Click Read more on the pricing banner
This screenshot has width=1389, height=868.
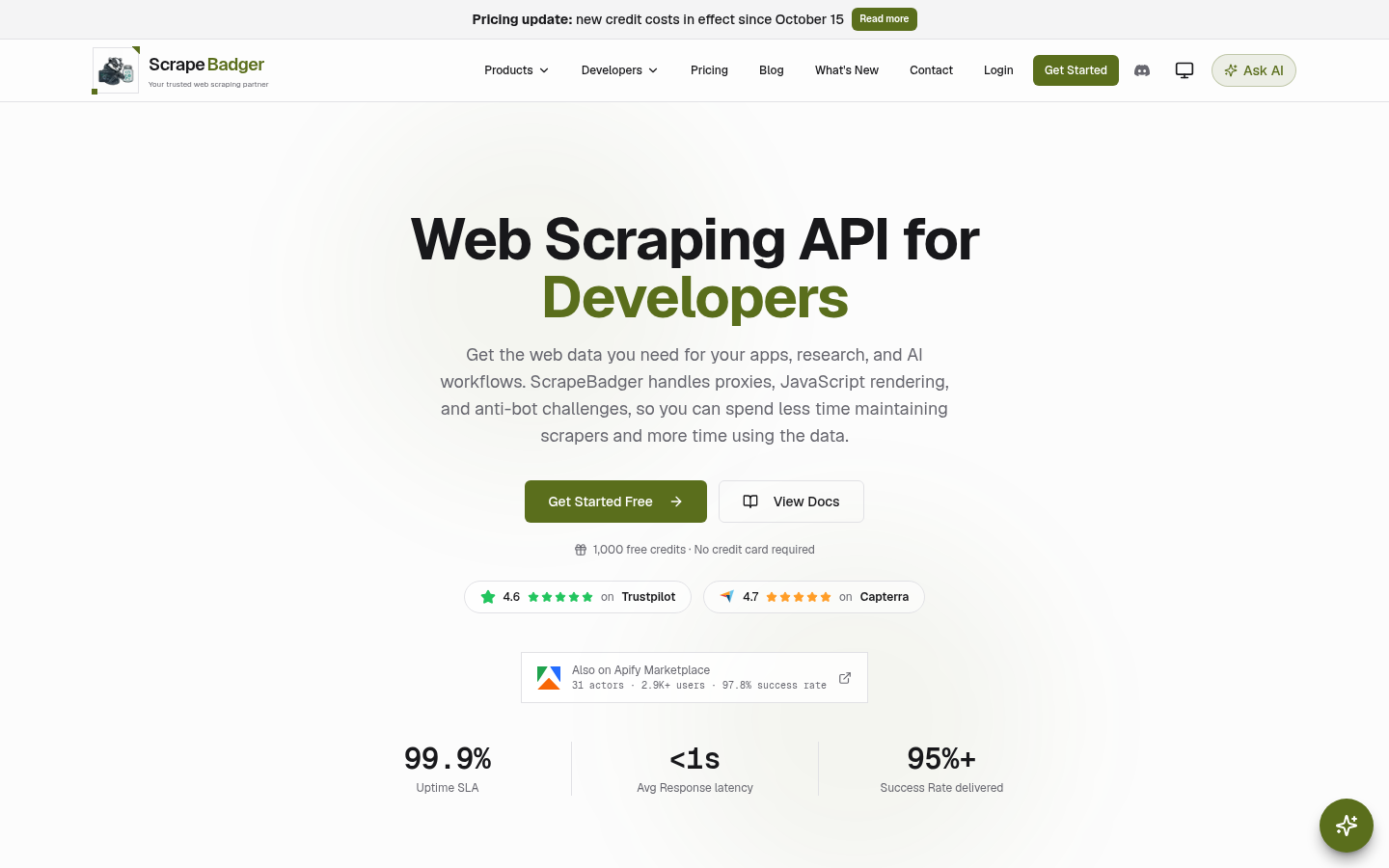tap(885, 19)
